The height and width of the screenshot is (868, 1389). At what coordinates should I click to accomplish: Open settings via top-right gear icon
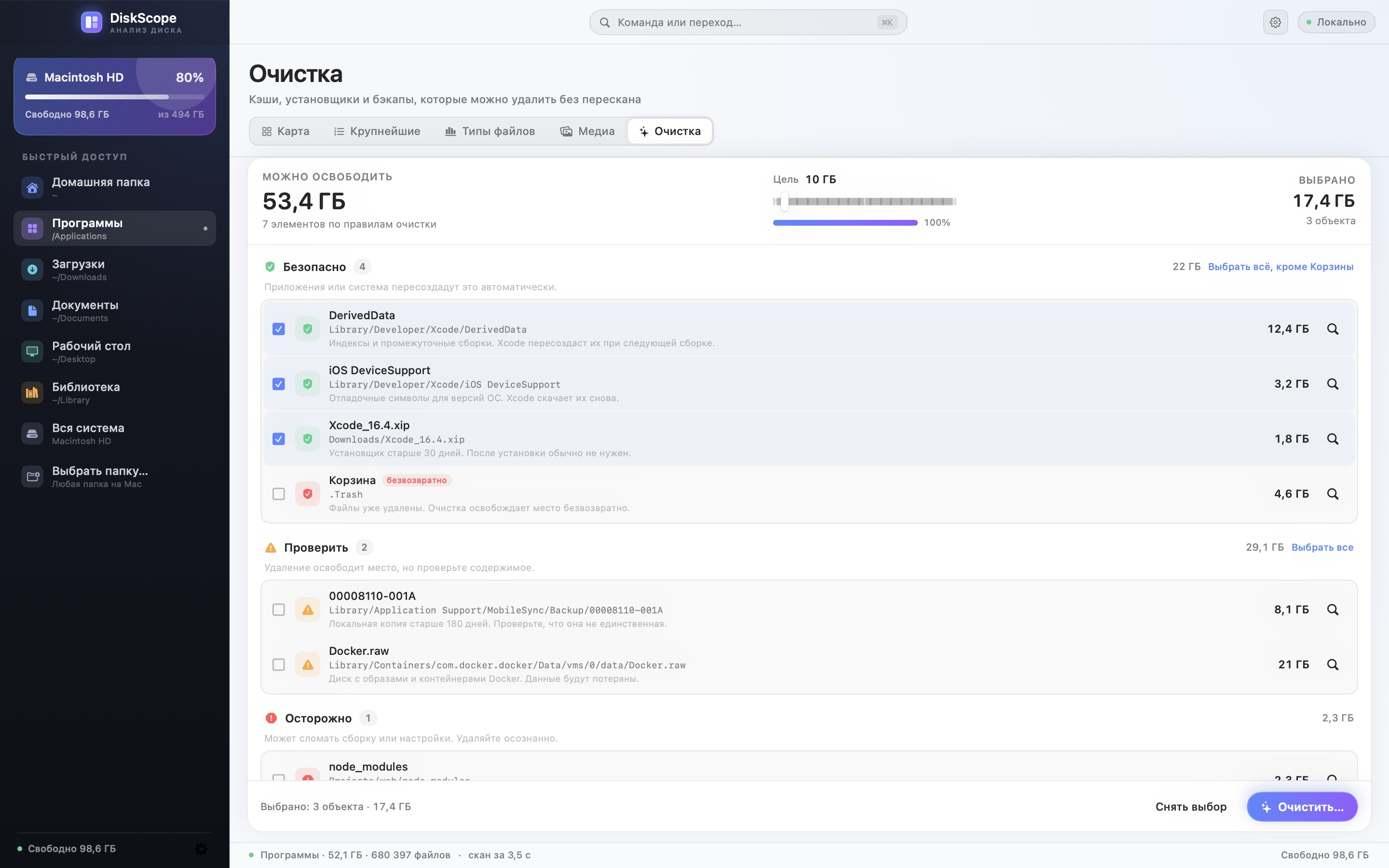(1275, 22)
